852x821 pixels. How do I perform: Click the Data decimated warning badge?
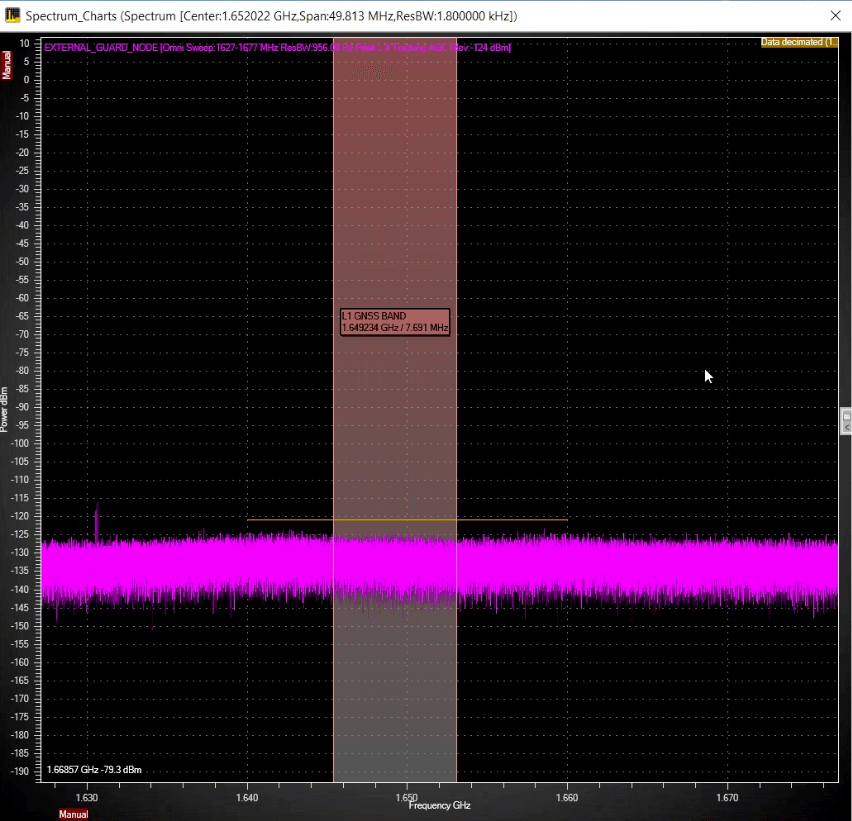click(x=797, y=43)
